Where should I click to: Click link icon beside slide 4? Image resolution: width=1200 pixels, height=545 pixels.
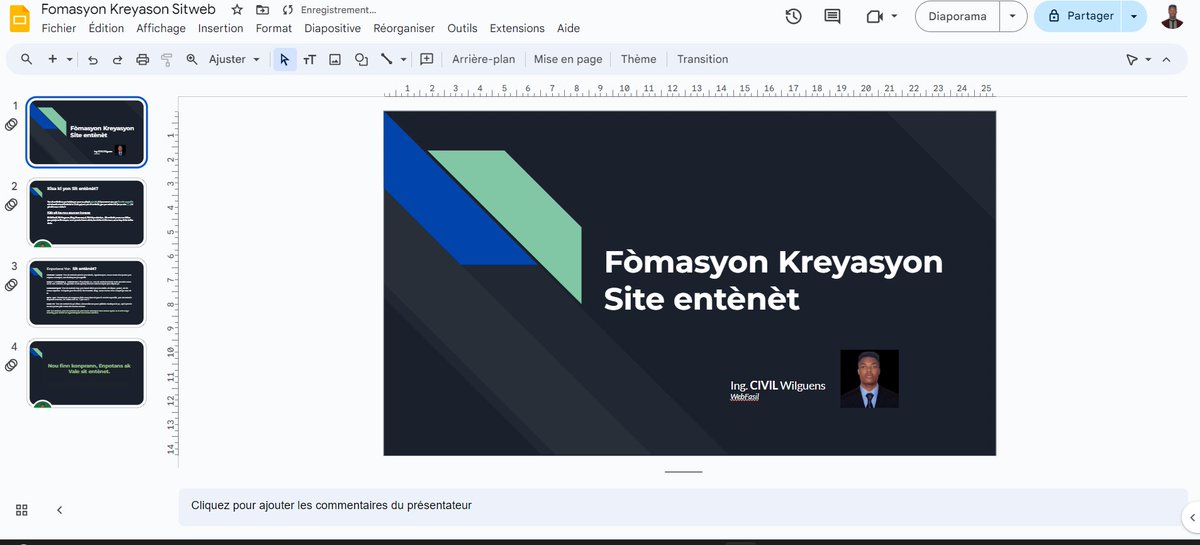click(11, 365)
